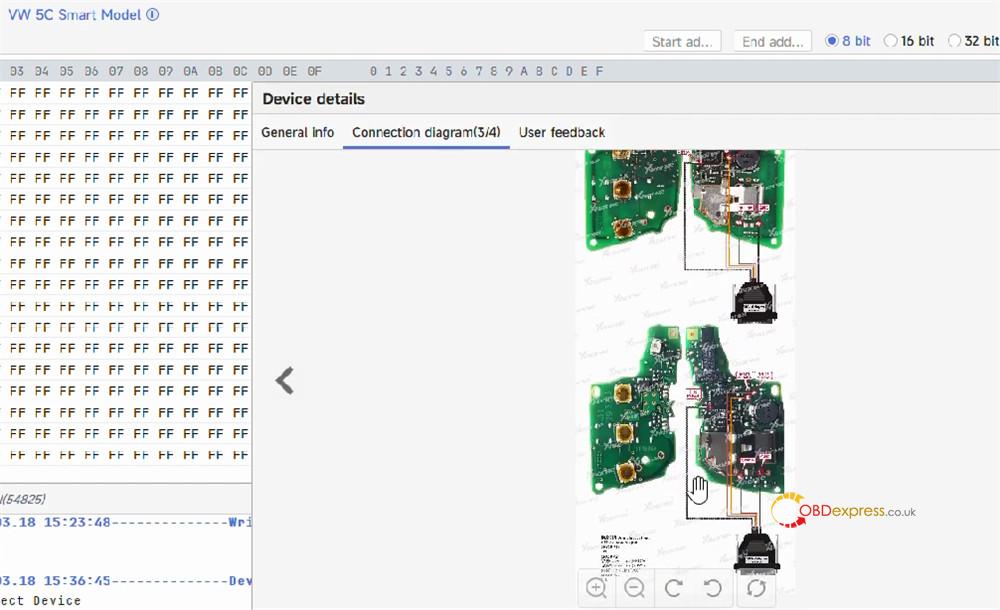Go to previous diagram with left arrow
This screenshot has height=610, width=1000.
(x=284, y=380)
